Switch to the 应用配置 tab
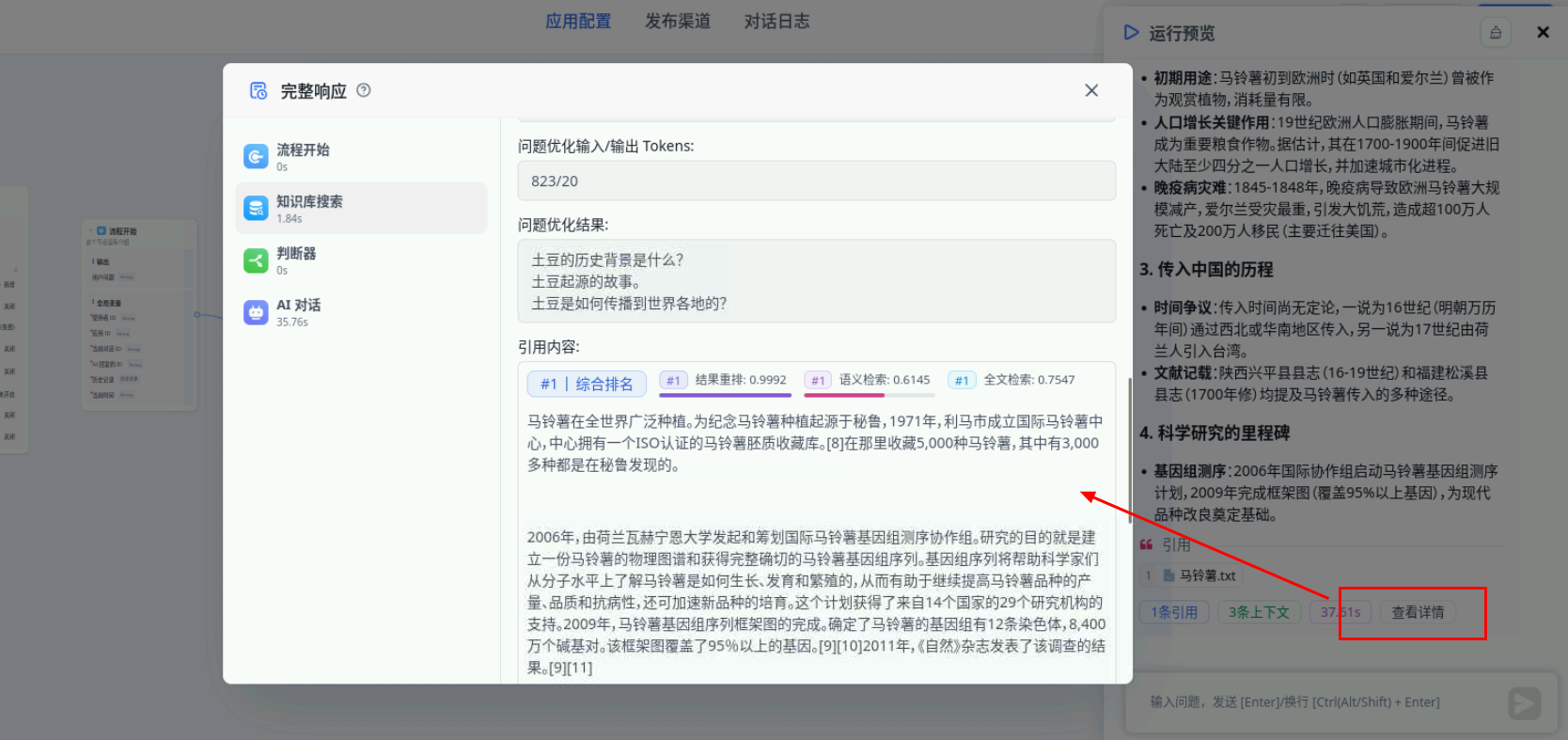This screenshot has width=1568, height=740. [x=578, y=22]
